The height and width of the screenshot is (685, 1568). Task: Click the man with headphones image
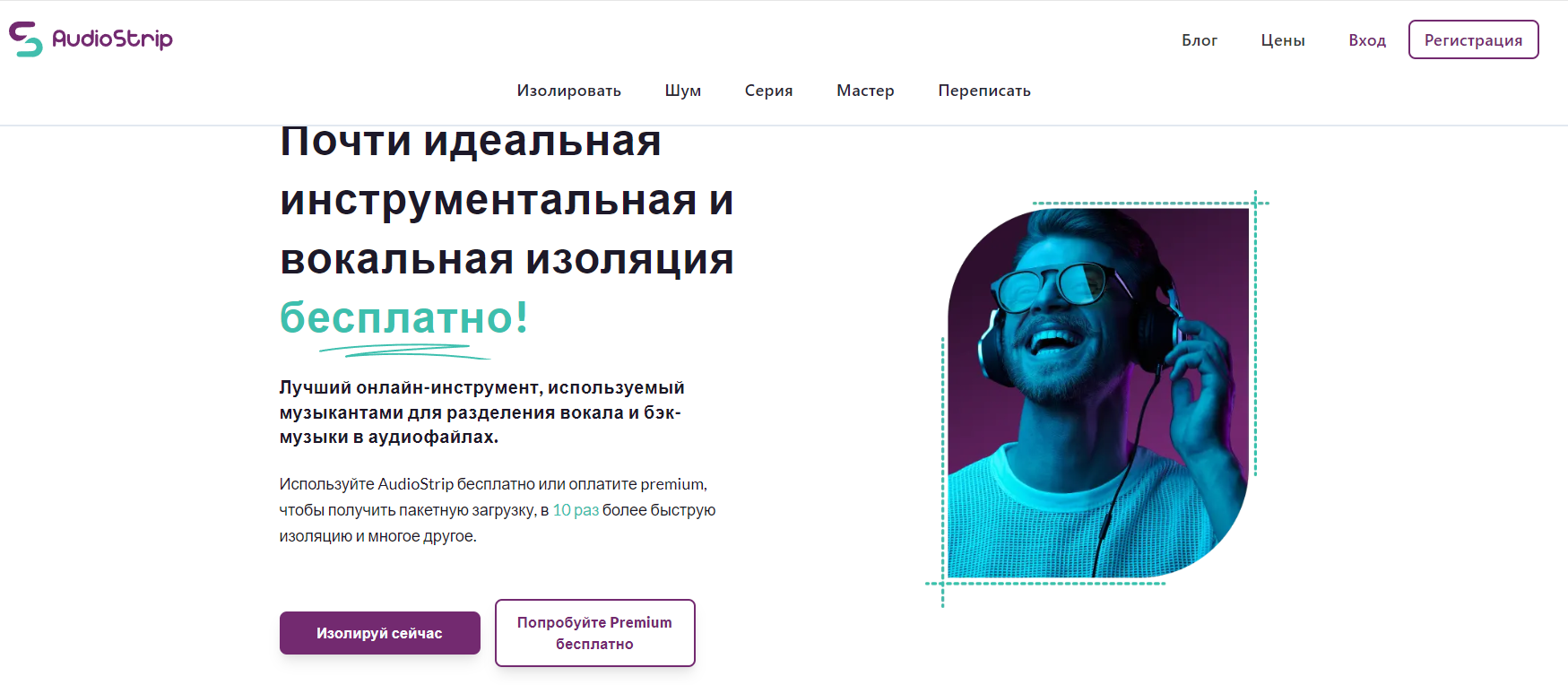pyautogui.click(x=1098, y=393)
